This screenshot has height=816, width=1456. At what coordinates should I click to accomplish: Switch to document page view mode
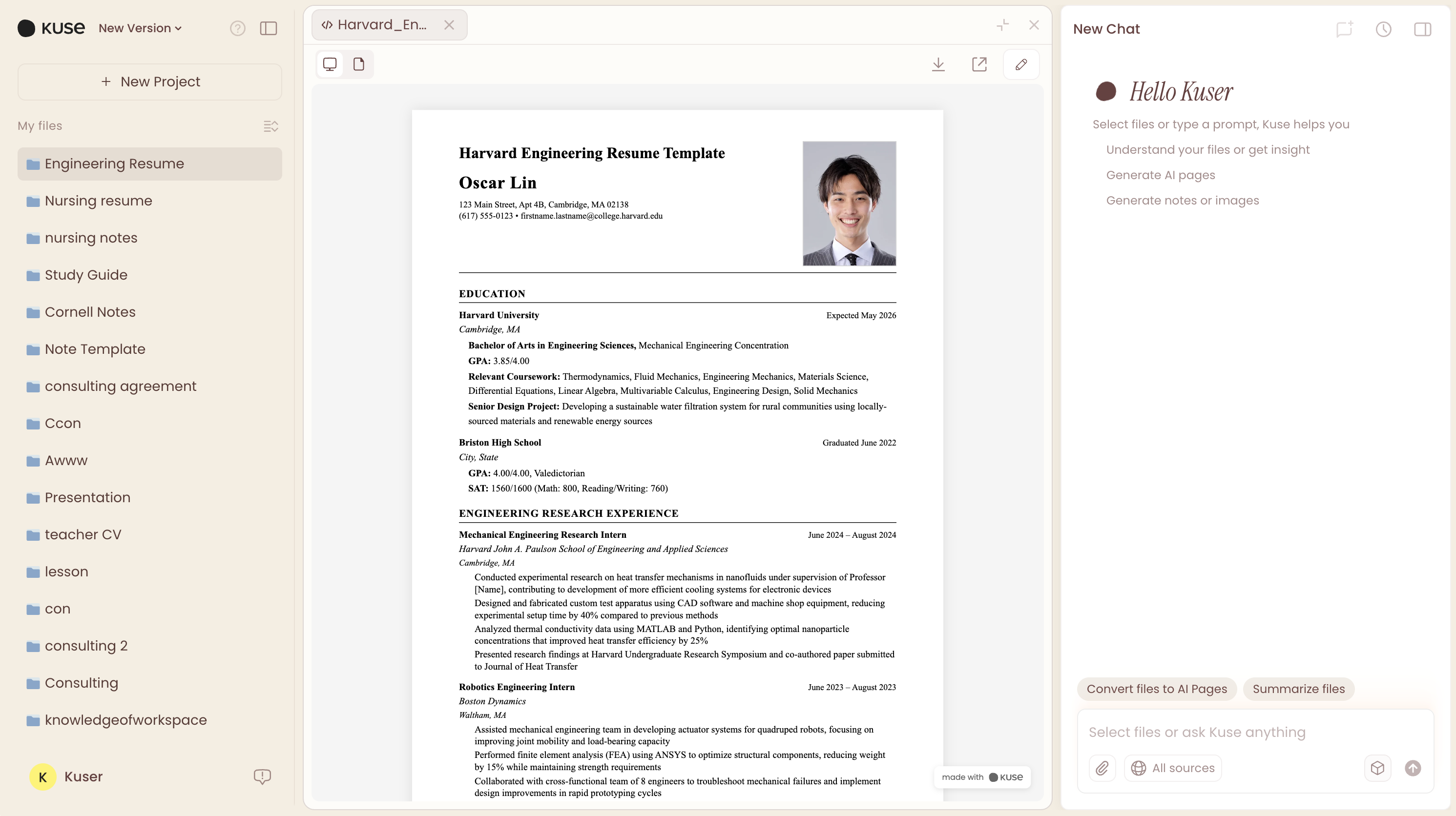point(358,64)
